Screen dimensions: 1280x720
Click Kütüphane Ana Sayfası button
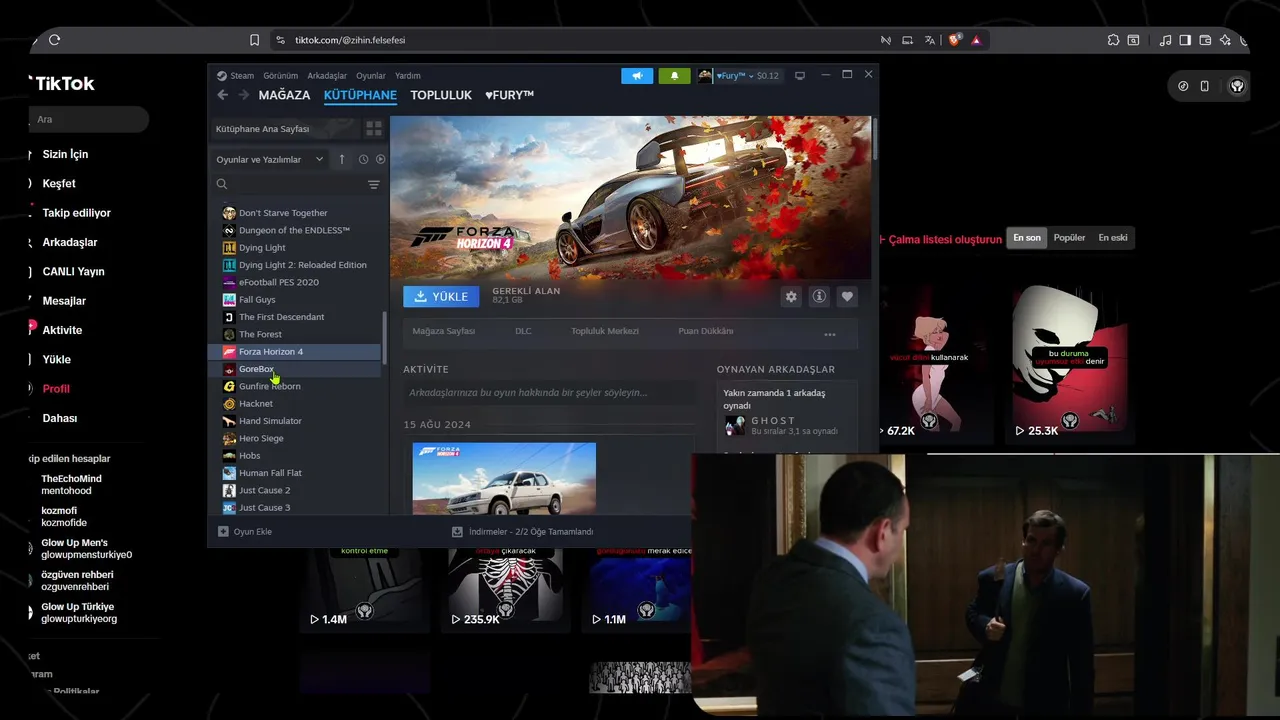pyautogui.click(x=284, y=129)
